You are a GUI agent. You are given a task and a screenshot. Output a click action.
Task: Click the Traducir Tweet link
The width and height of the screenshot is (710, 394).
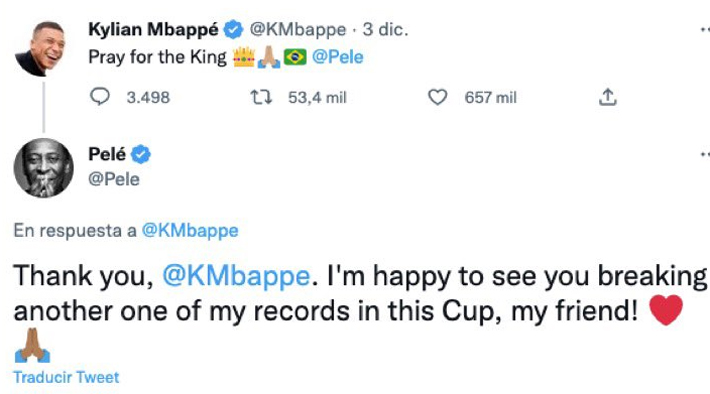[66, 377]
